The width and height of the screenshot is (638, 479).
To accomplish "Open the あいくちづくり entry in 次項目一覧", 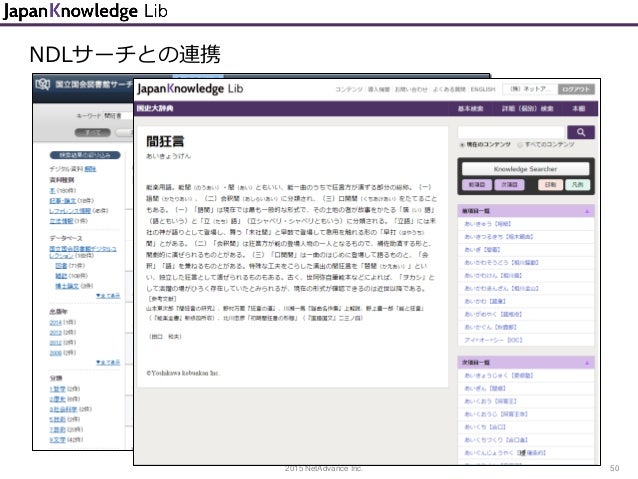I will [x=496, y=440].
